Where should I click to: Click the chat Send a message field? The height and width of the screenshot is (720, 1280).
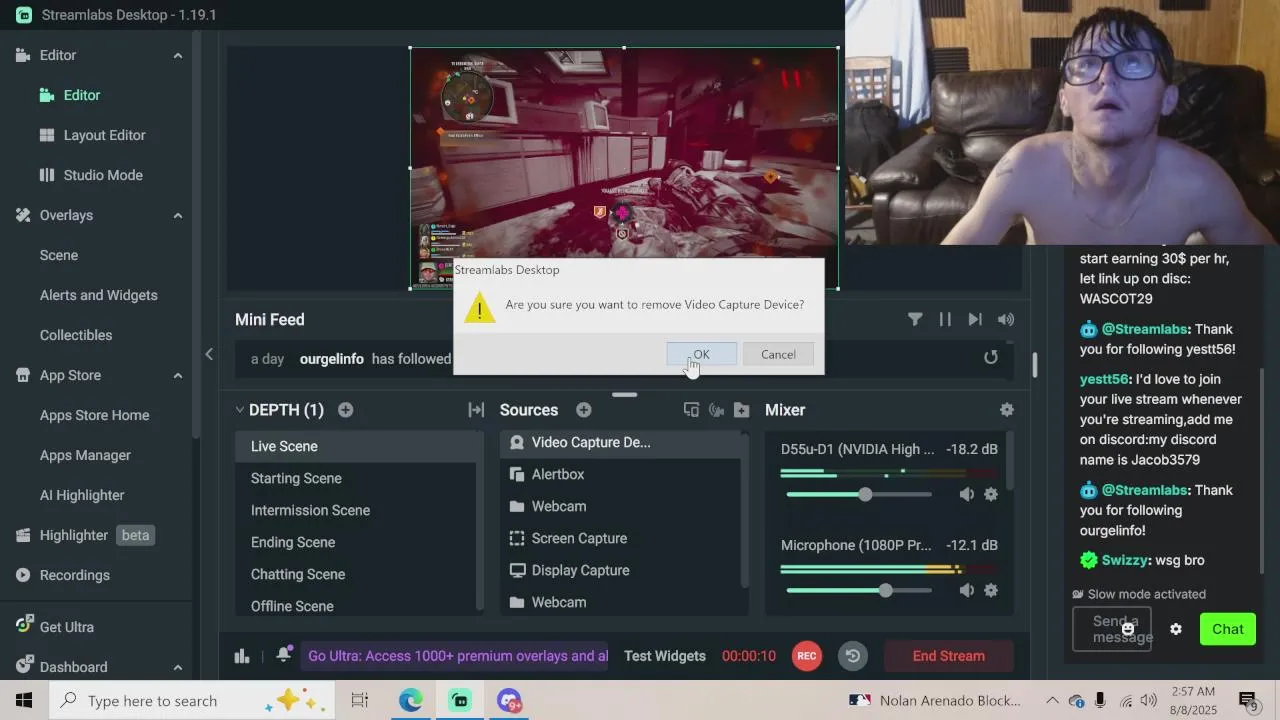1112,629
